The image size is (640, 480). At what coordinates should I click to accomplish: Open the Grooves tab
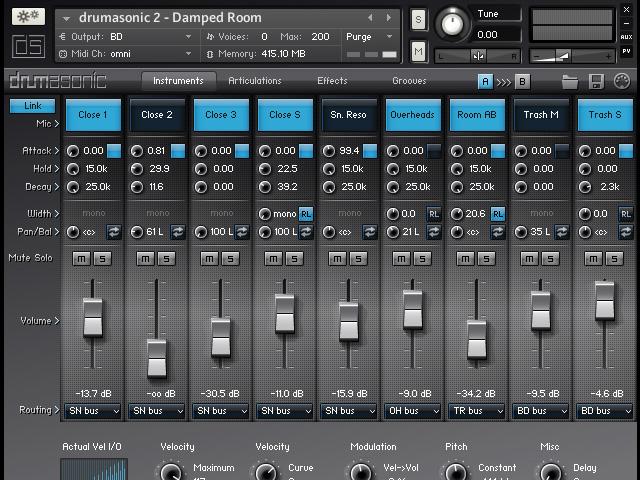click(x=409, y=81)
